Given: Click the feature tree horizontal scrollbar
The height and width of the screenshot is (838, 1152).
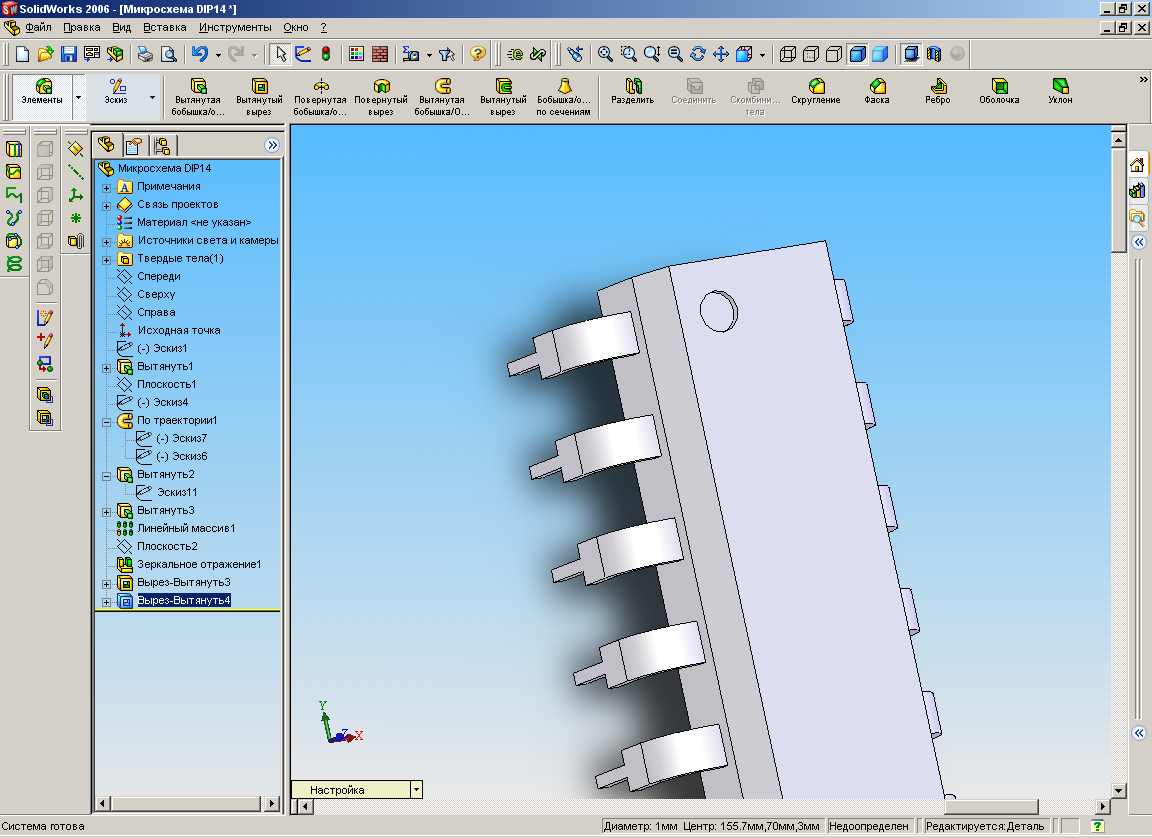Looking at the screenshot, I should (187, 803).
